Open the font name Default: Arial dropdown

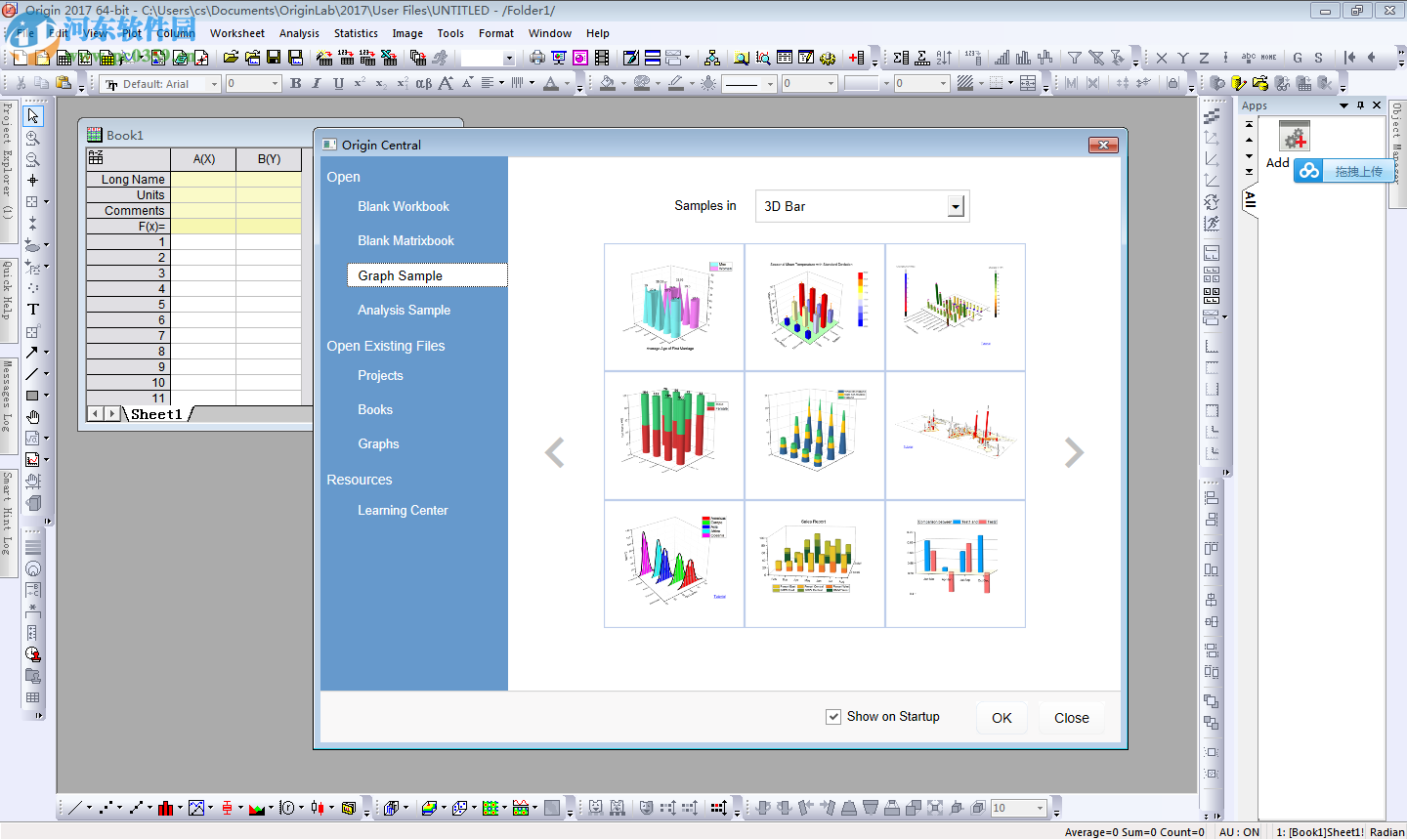[x=215, y=84]
